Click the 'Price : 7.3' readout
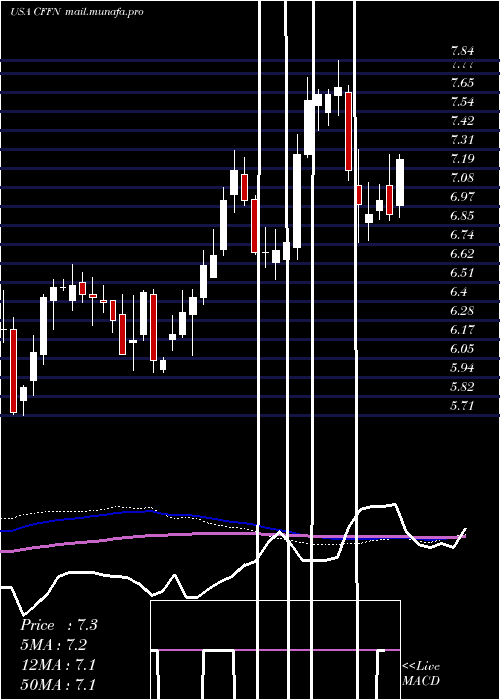 pyautogui.click(x=58, y=625)
